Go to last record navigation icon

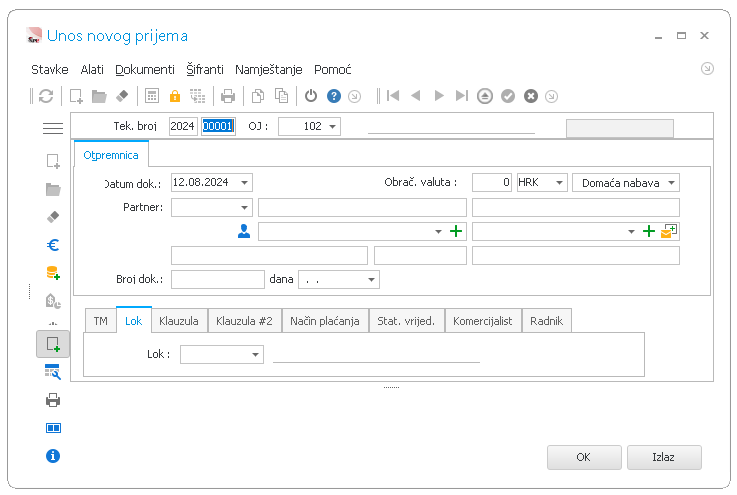(x=462, y=96)
